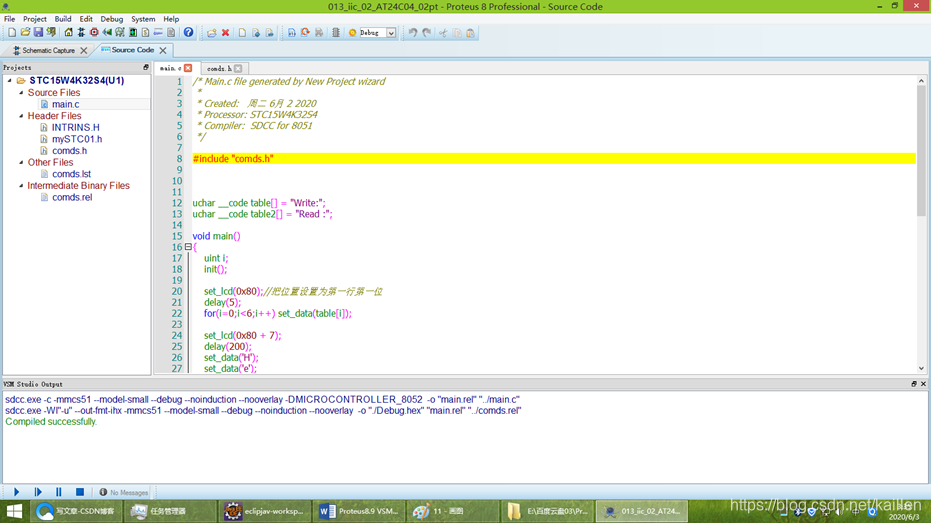931x524 pixels.
Task: Step the simulation forward
Action: click(x=38, y=492)
